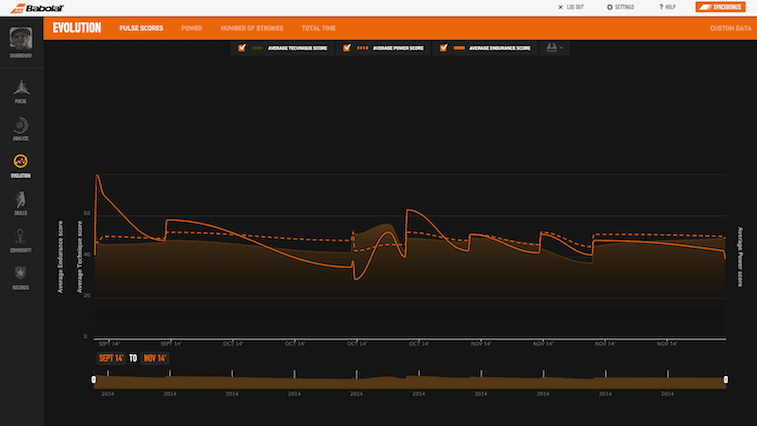The width and height of the screenshot is (757, 426).
Task: Click the Average Endurance score axis label
Action: click(60, 257)
